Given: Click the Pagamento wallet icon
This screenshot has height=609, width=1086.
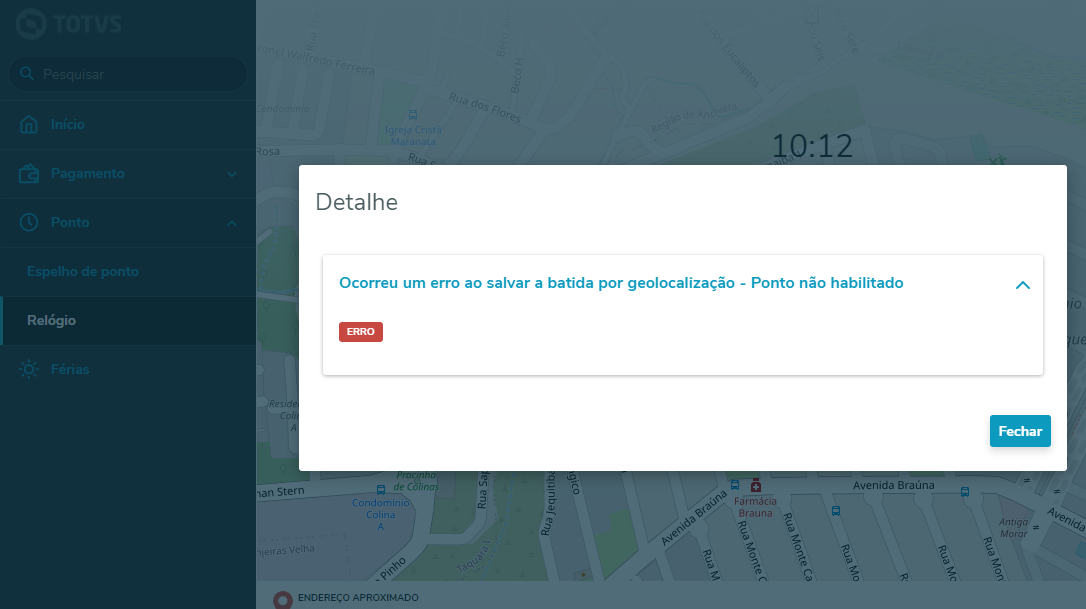Looking at the screenshot, I should 28,173.
